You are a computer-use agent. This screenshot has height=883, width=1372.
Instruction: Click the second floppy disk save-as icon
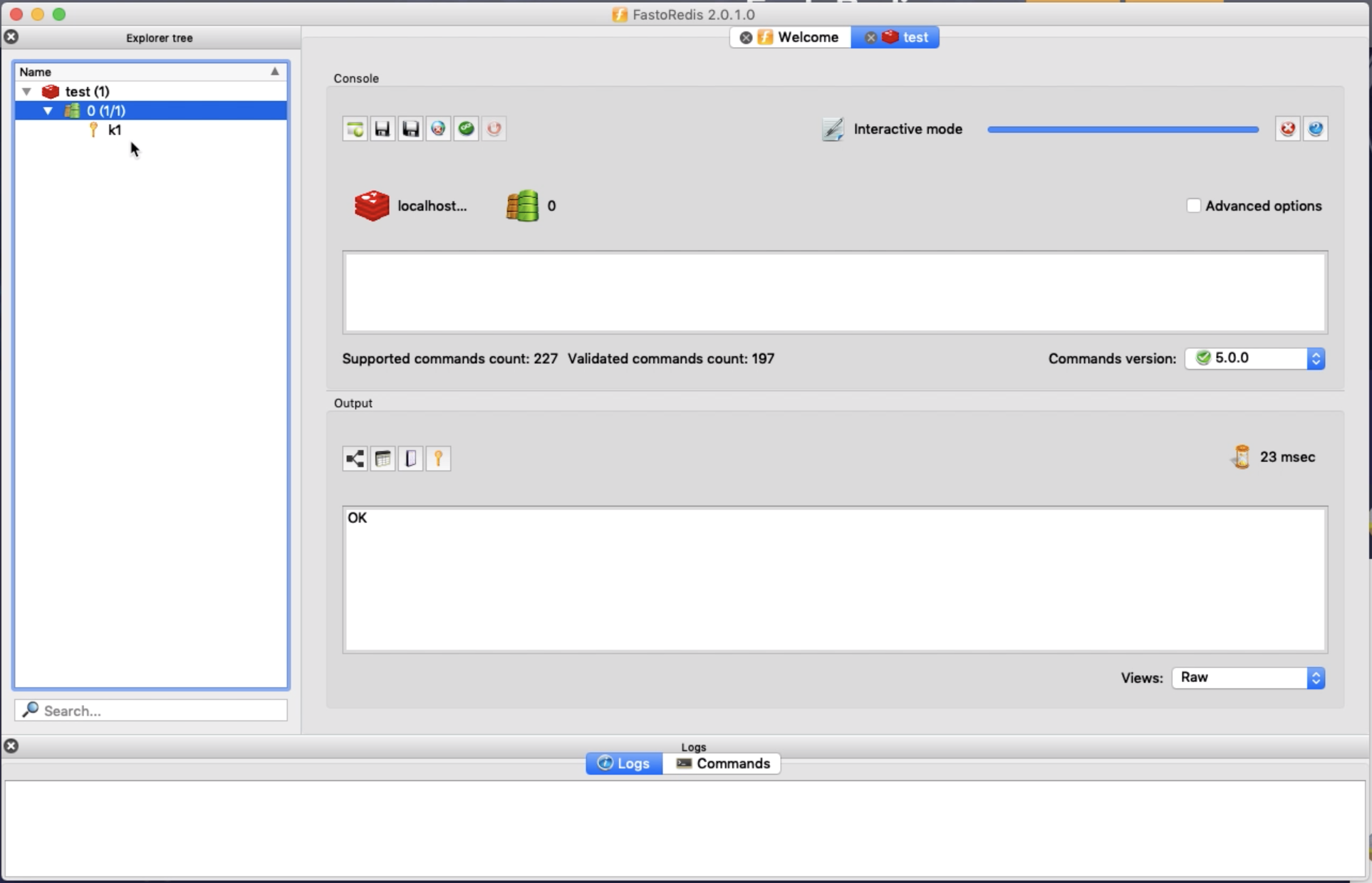410,129
